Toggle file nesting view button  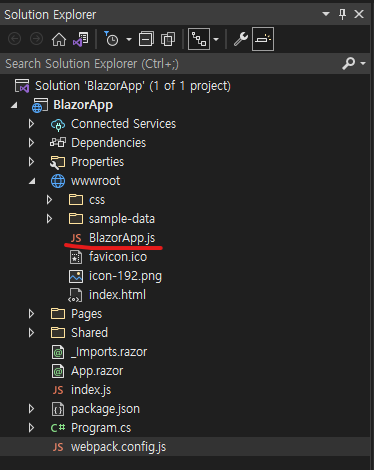(x=199, y=39)
